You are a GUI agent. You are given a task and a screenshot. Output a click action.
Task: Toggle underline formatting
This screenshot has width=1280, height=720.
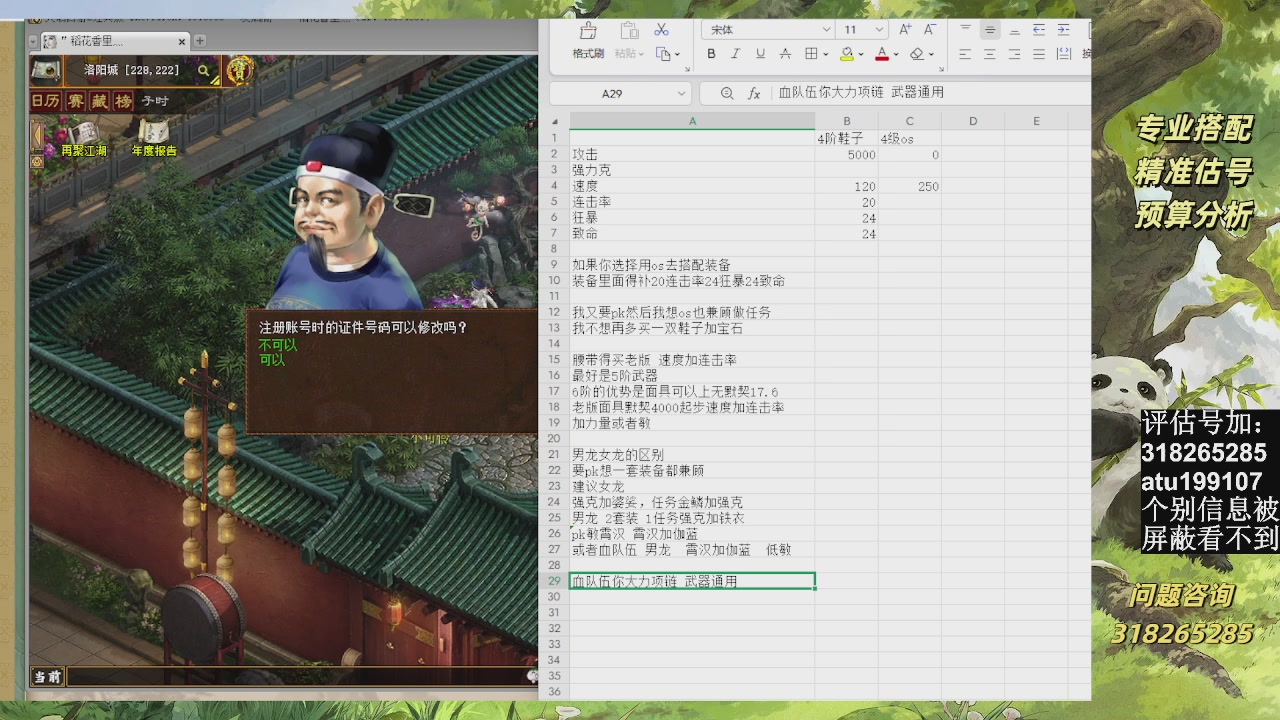[760, 54]
